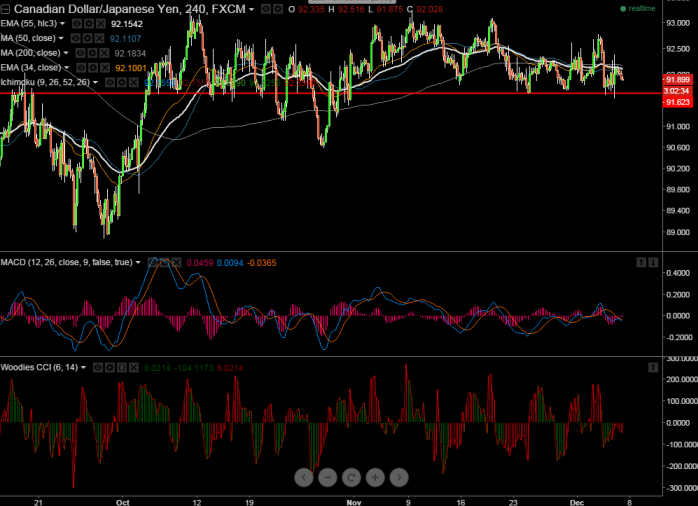Viewport: 698px width, 506px height.
Task: Hide the MACD indicator with eye icon
Action: click(x=153, y=263)
